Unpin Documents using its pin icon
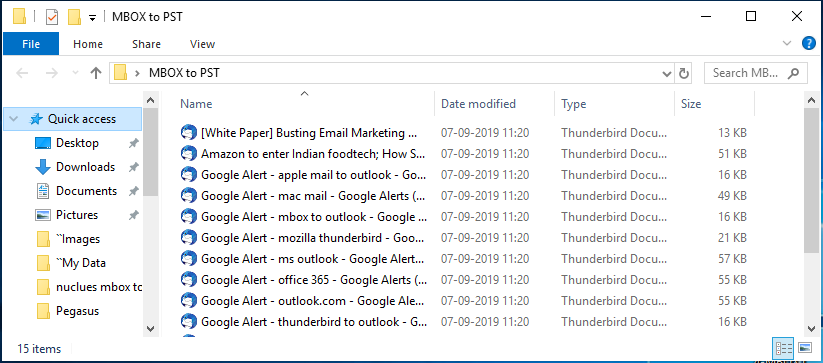The height and width of the screenshot is (363, 823). point(133,191)
